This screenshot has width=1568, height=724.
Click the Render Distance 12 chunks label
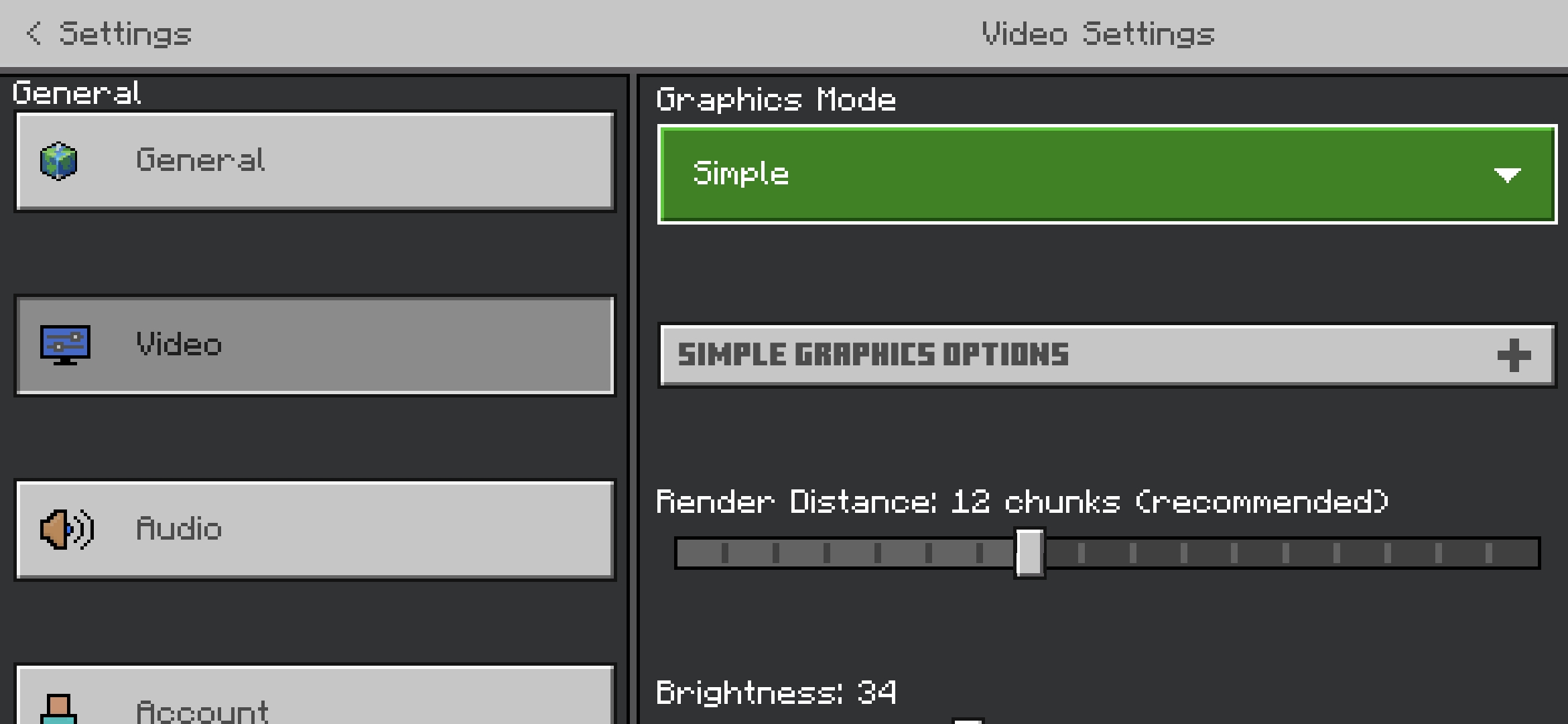[1022, 501]
